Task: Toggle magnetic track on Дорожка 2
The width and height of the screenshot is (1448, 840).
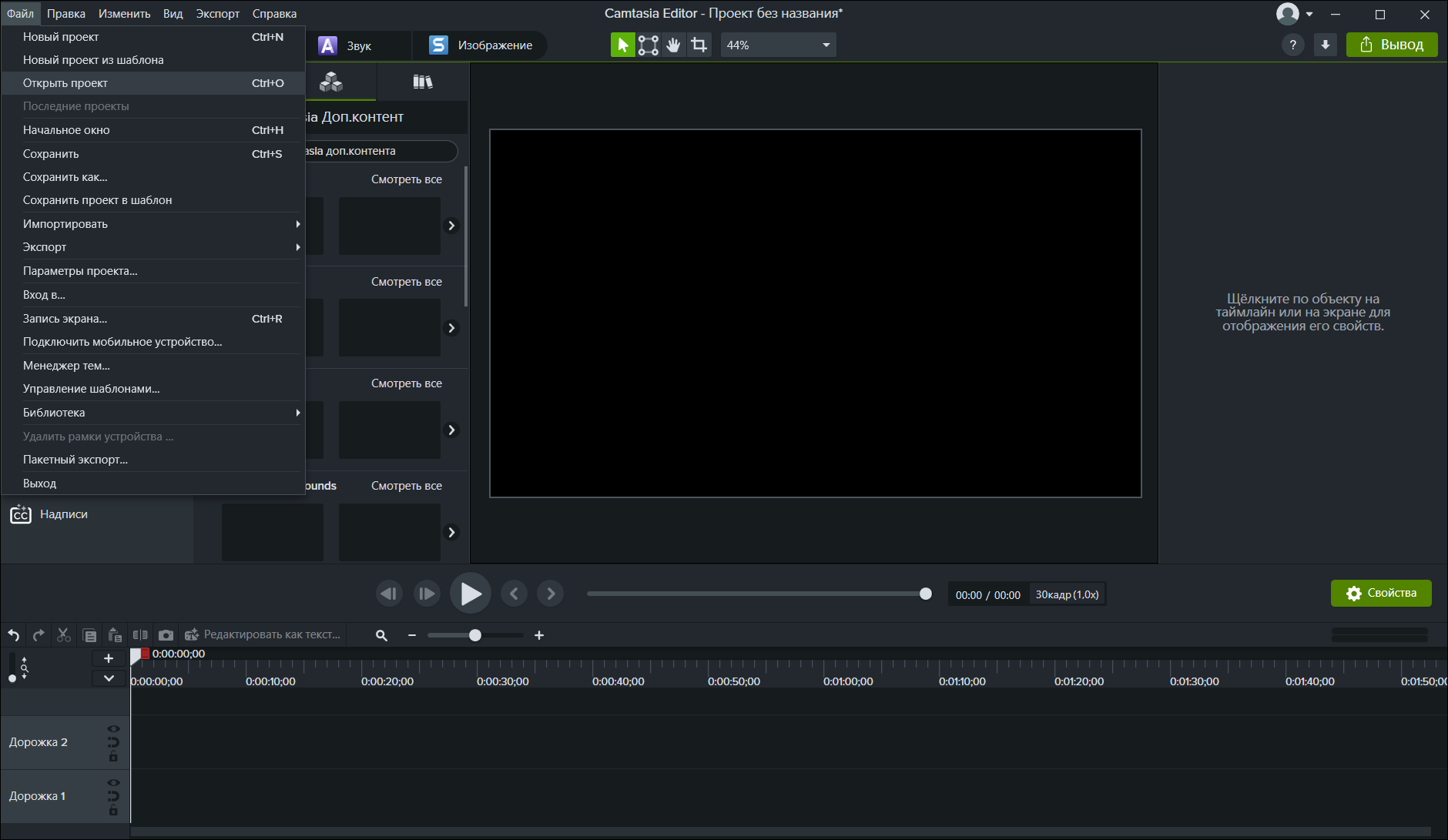Action: [113, 742]
